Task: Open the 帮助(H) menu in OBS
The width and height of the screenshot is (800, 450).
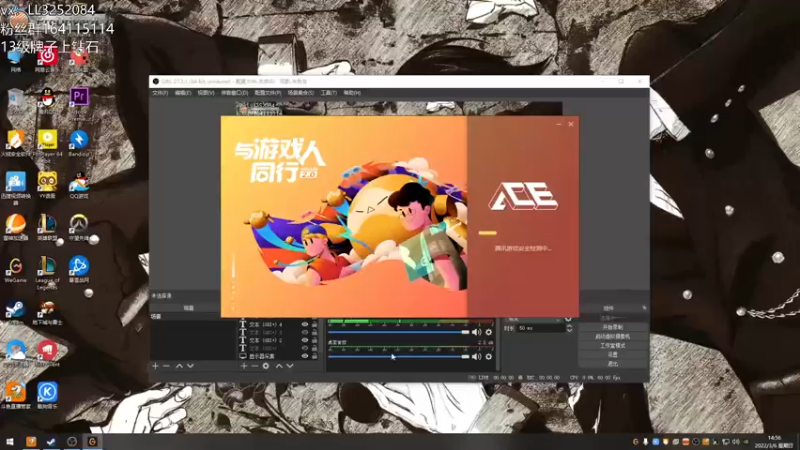Action: (x=352, y=93)
